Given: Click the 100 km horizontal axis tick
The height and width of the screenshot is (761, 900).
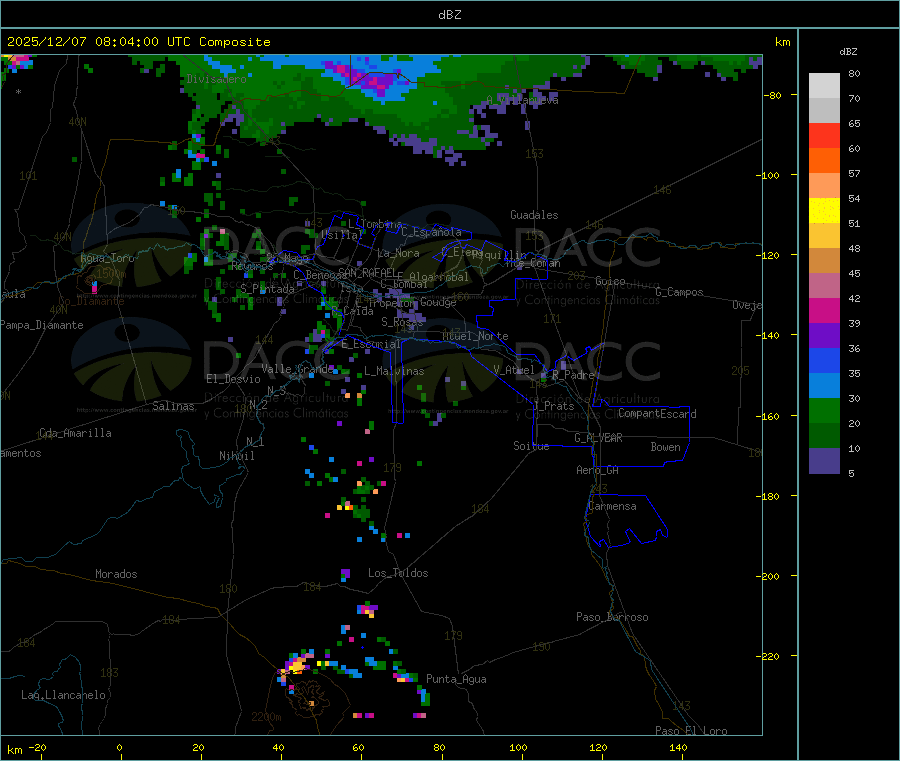Looking at the screenshot, I should [x=518, y=748].
